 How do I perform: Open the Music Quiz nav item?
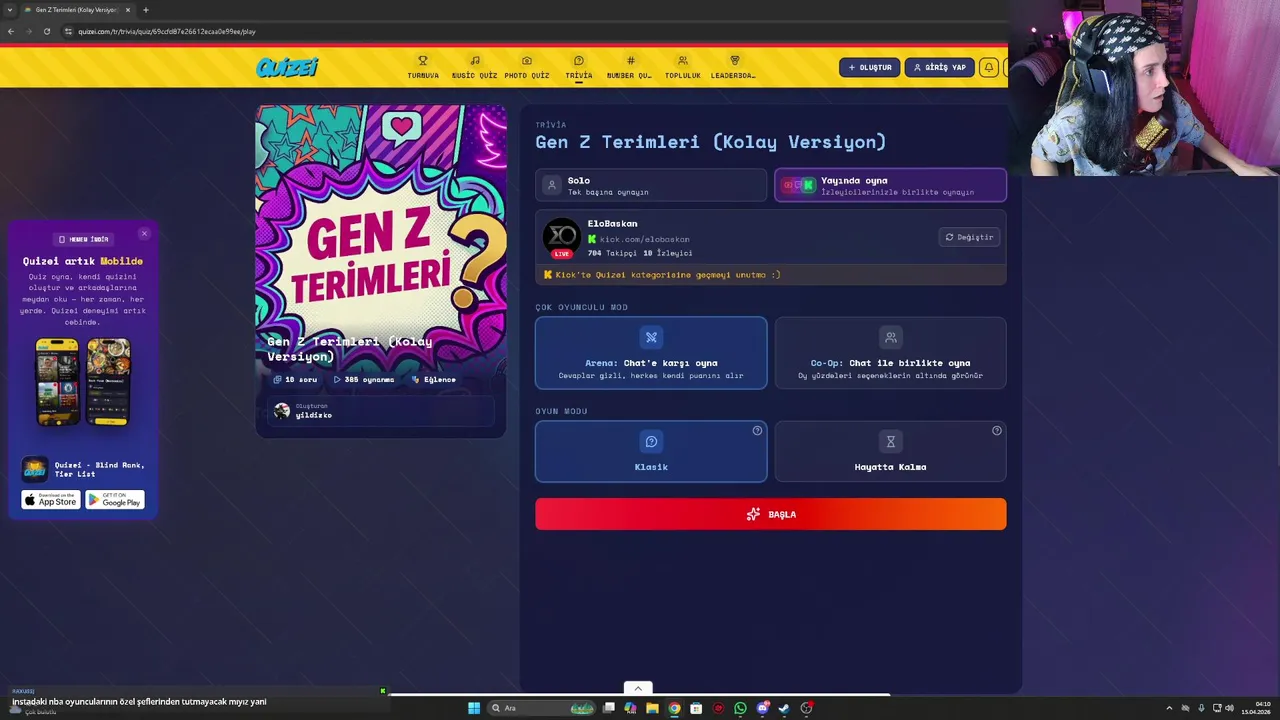474,67
